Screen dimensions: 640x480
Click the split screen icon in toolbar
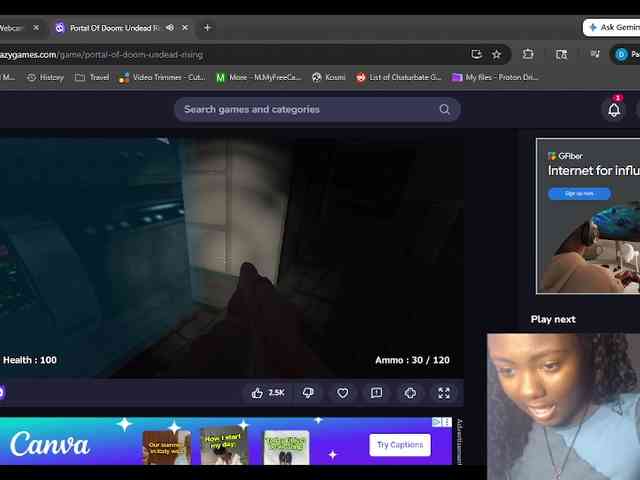[561, 54]
